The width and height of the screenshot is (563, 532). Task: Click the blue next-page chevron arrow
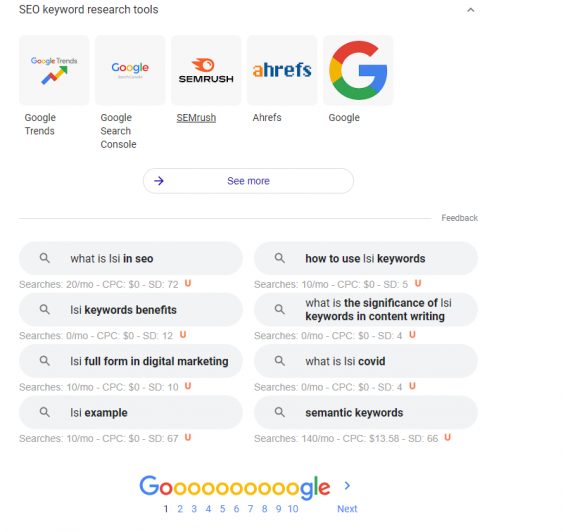click(x=347, y=486)
